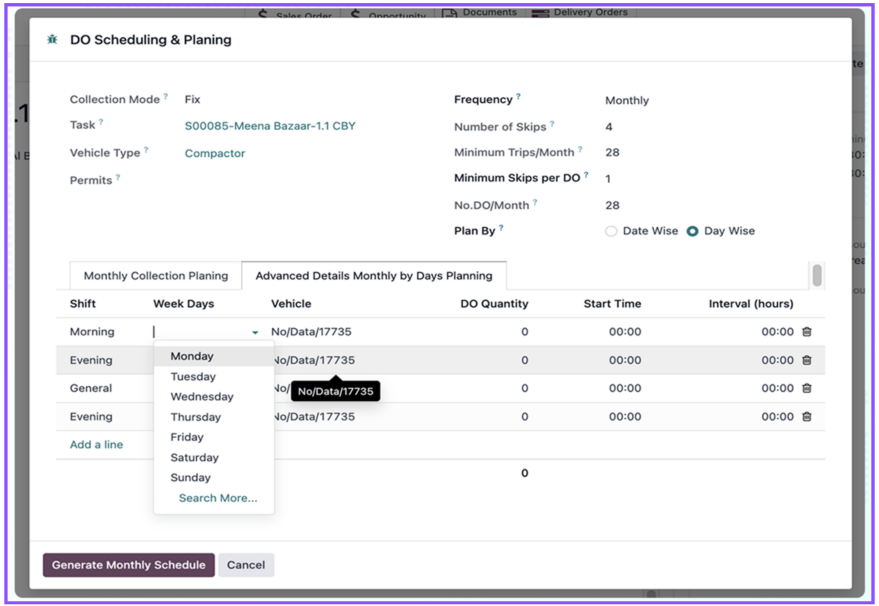Delete the last Evening row with trash icon
The image size is (879, 606).
806,417
